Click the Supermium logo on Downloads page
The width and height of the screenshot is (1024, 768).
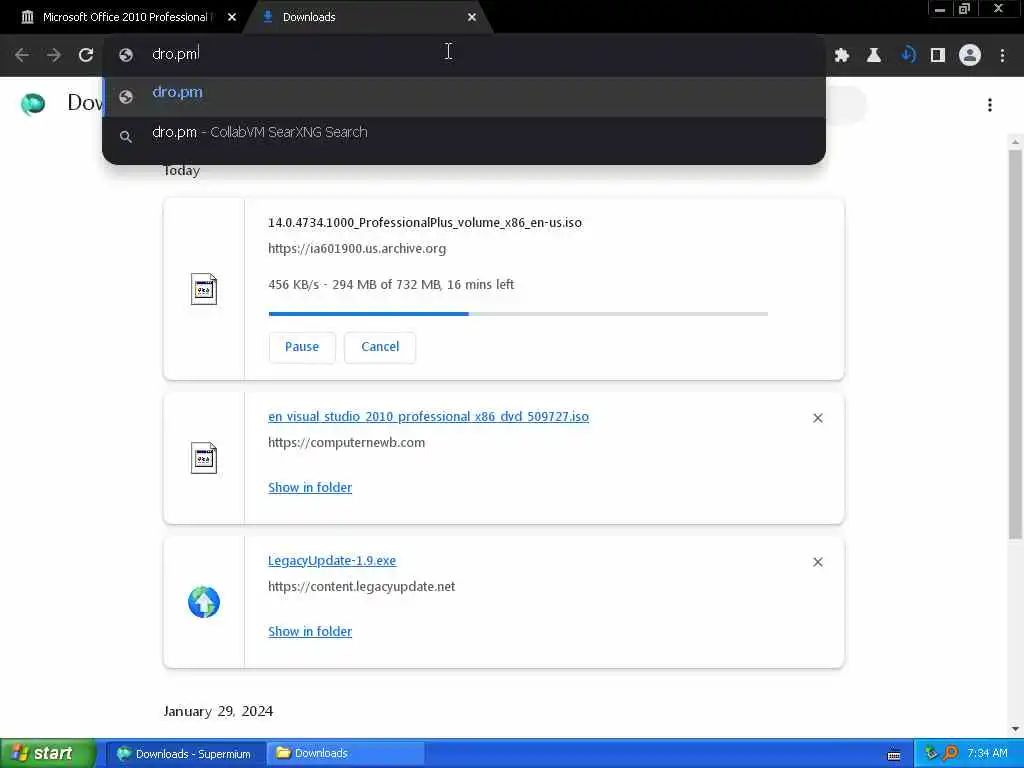tap(33, 103)
